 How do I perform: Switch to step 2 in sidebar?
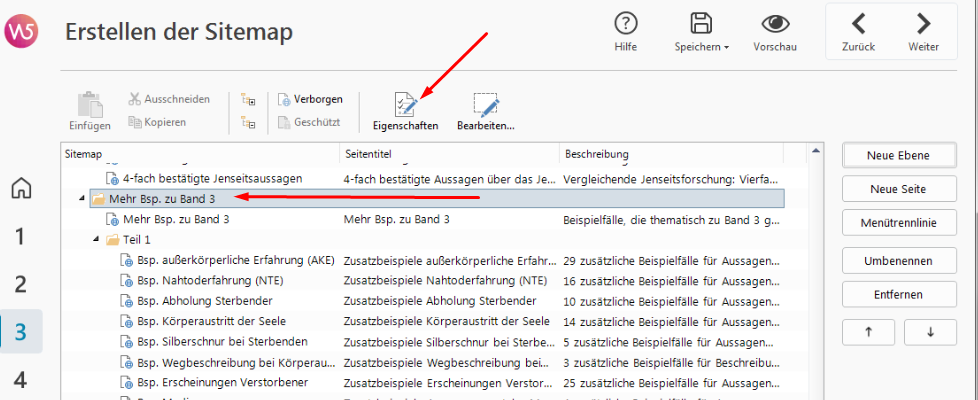pyautogui.click(x=21, y=284)
